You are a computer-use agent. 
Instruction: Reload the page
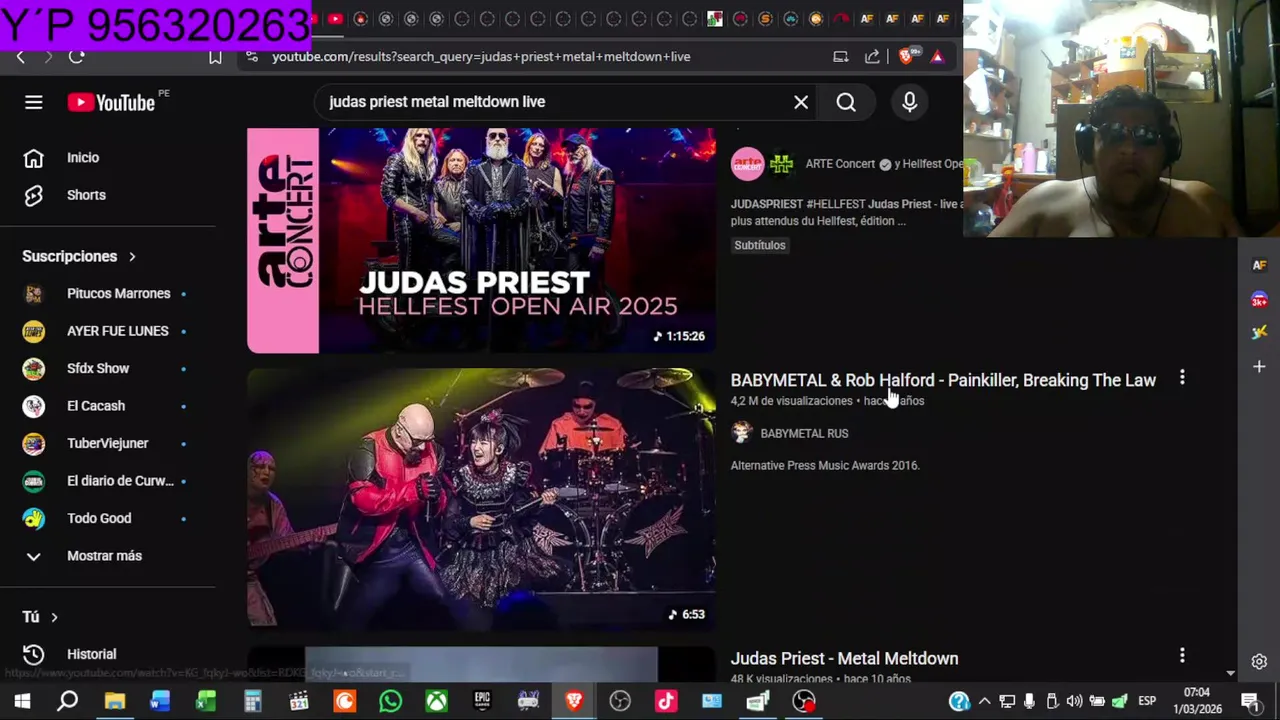coord(76,57)
